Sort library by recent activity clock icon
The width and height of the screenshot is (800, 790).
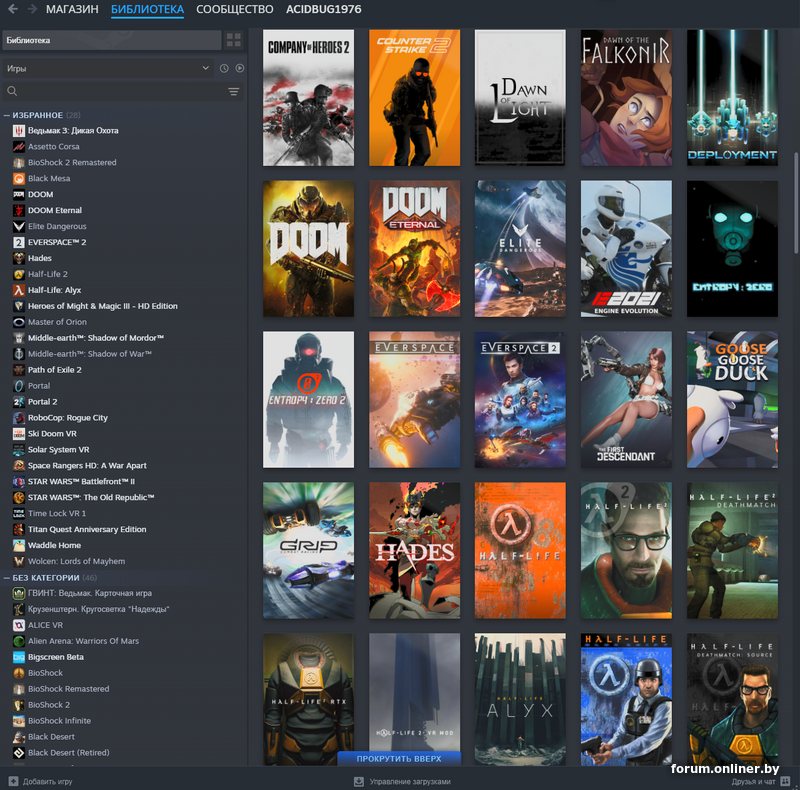[224, 68]
